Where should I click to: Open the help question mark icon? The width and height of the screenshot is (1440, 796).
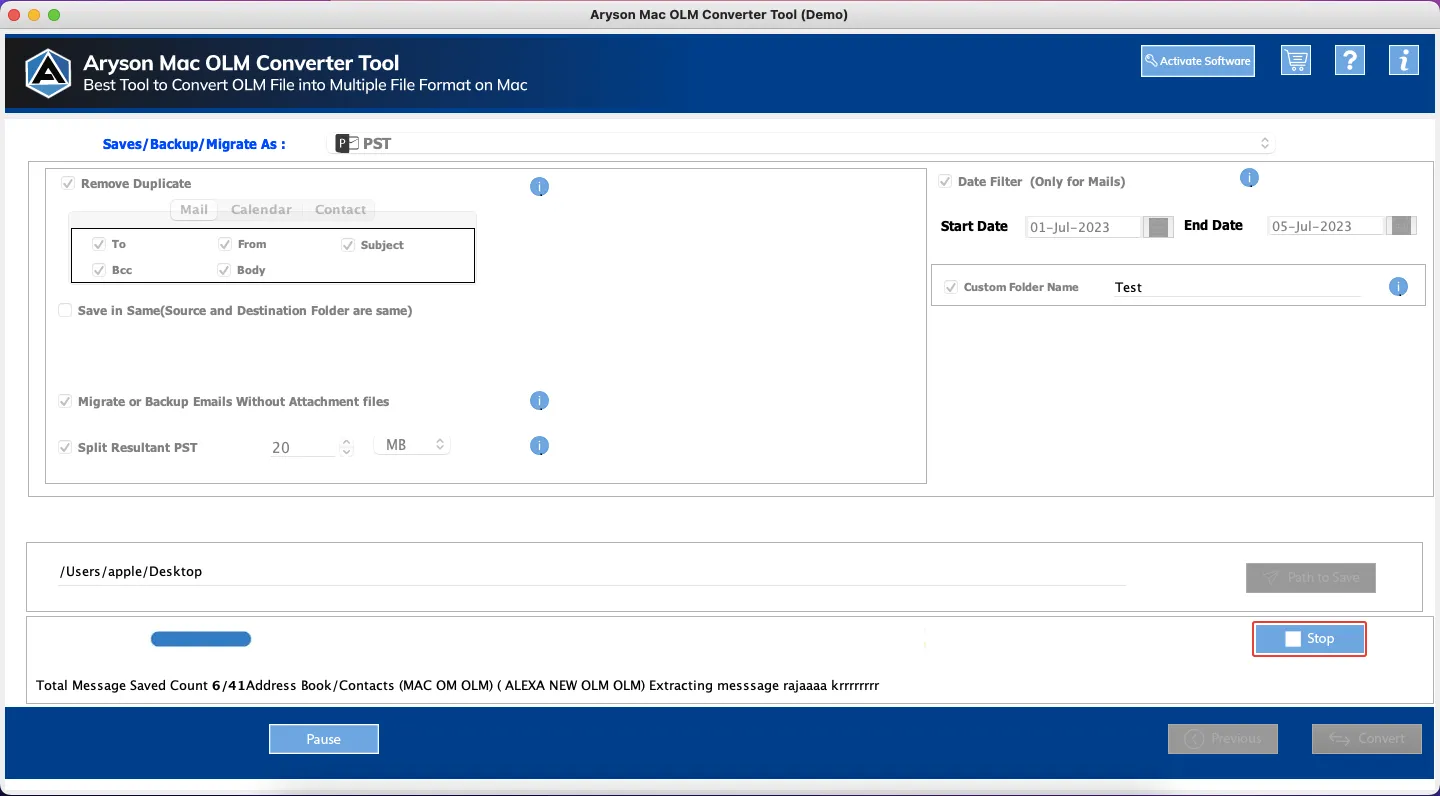click(1350, 60)
